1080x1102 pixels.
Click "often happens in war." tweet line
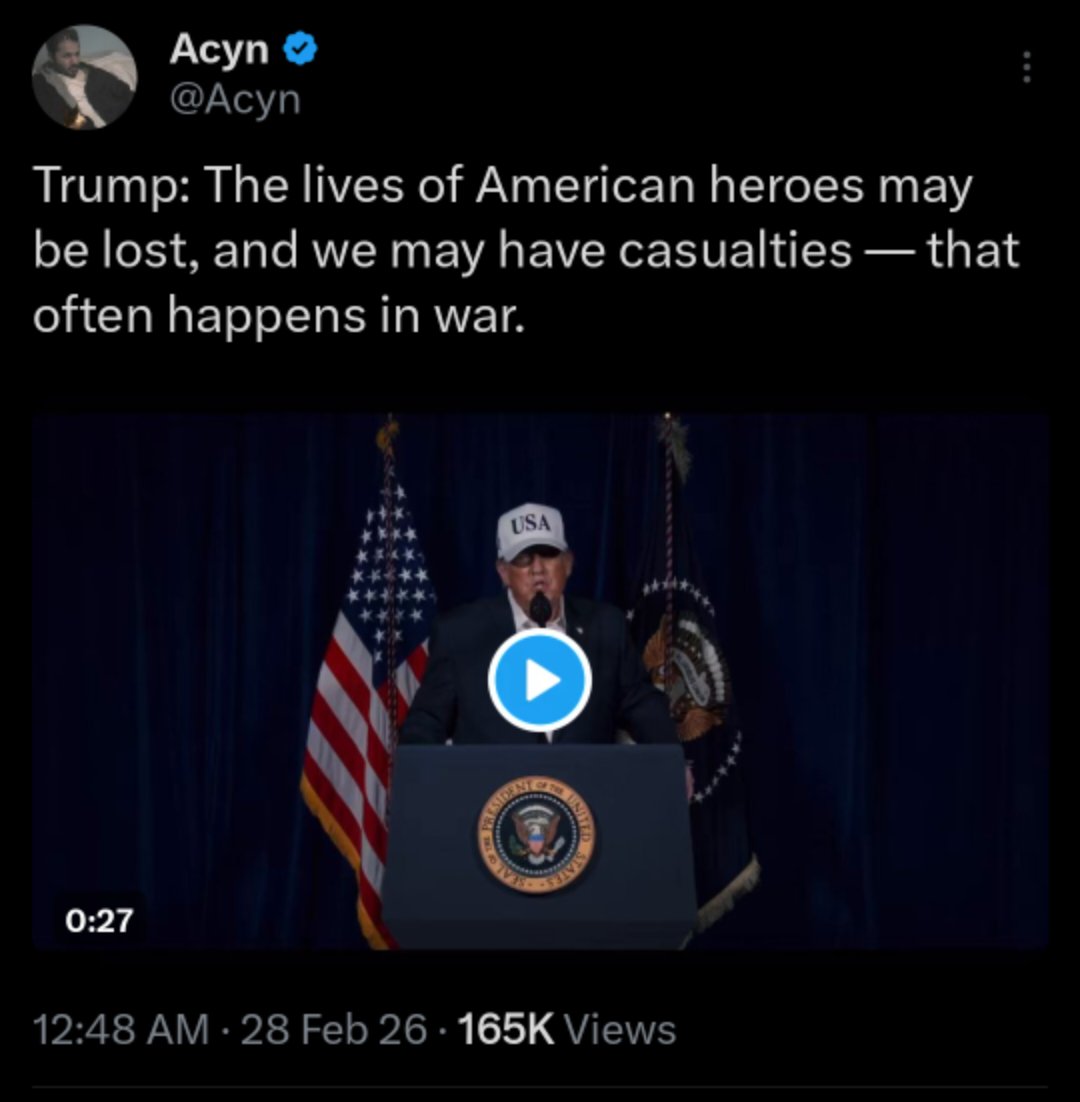coord(279,316)
